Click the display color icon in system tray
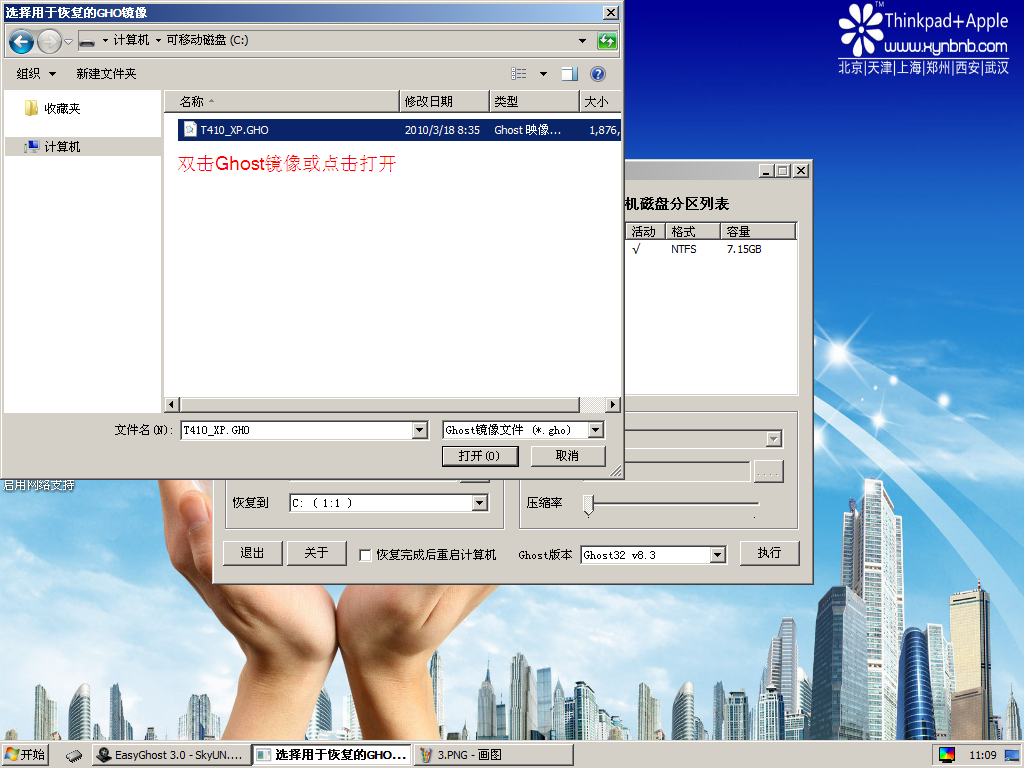The height and width of the screenshot is (768, 1024). 946,754
